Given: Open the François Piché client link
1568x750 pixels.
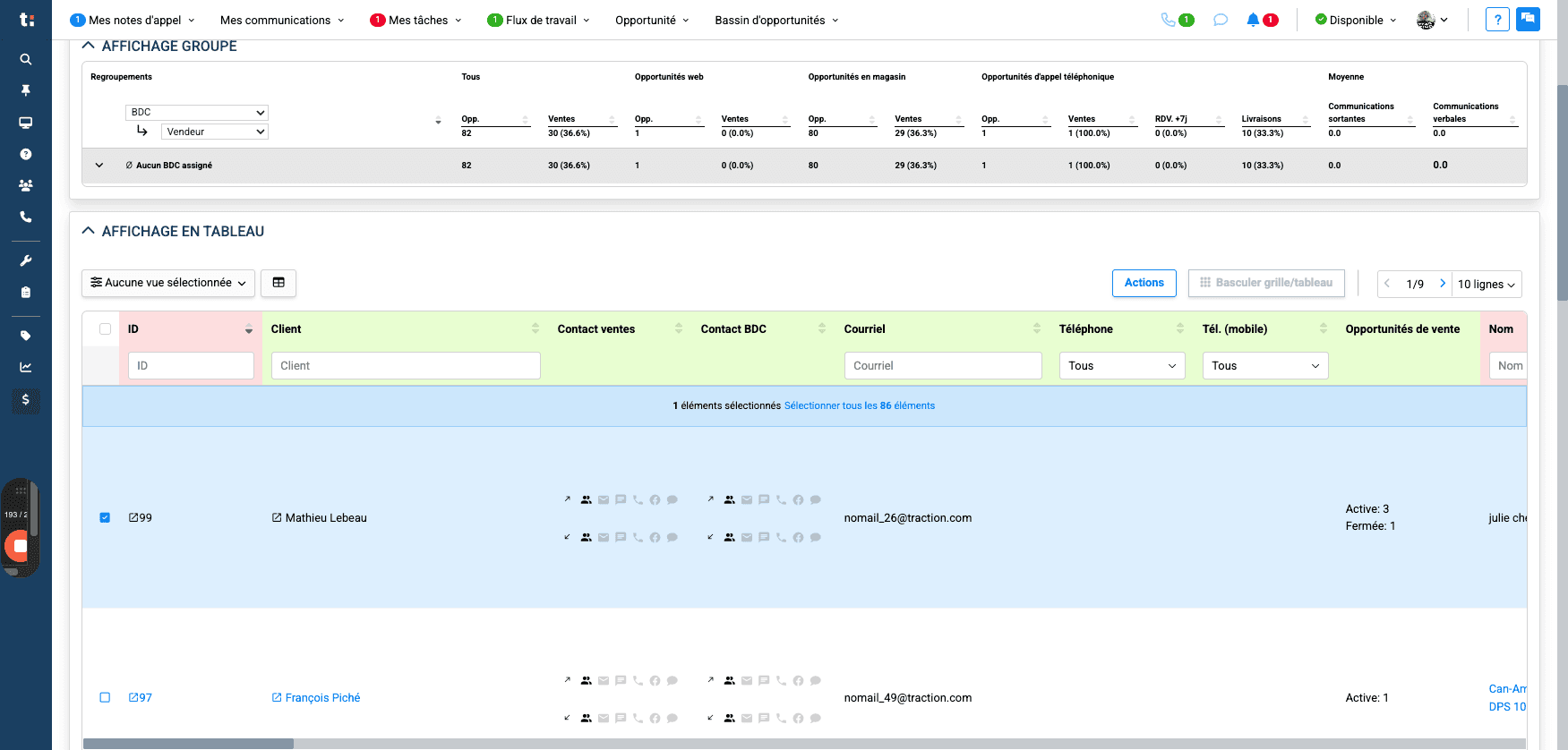Looking at the screenshot, I should 322,698.
